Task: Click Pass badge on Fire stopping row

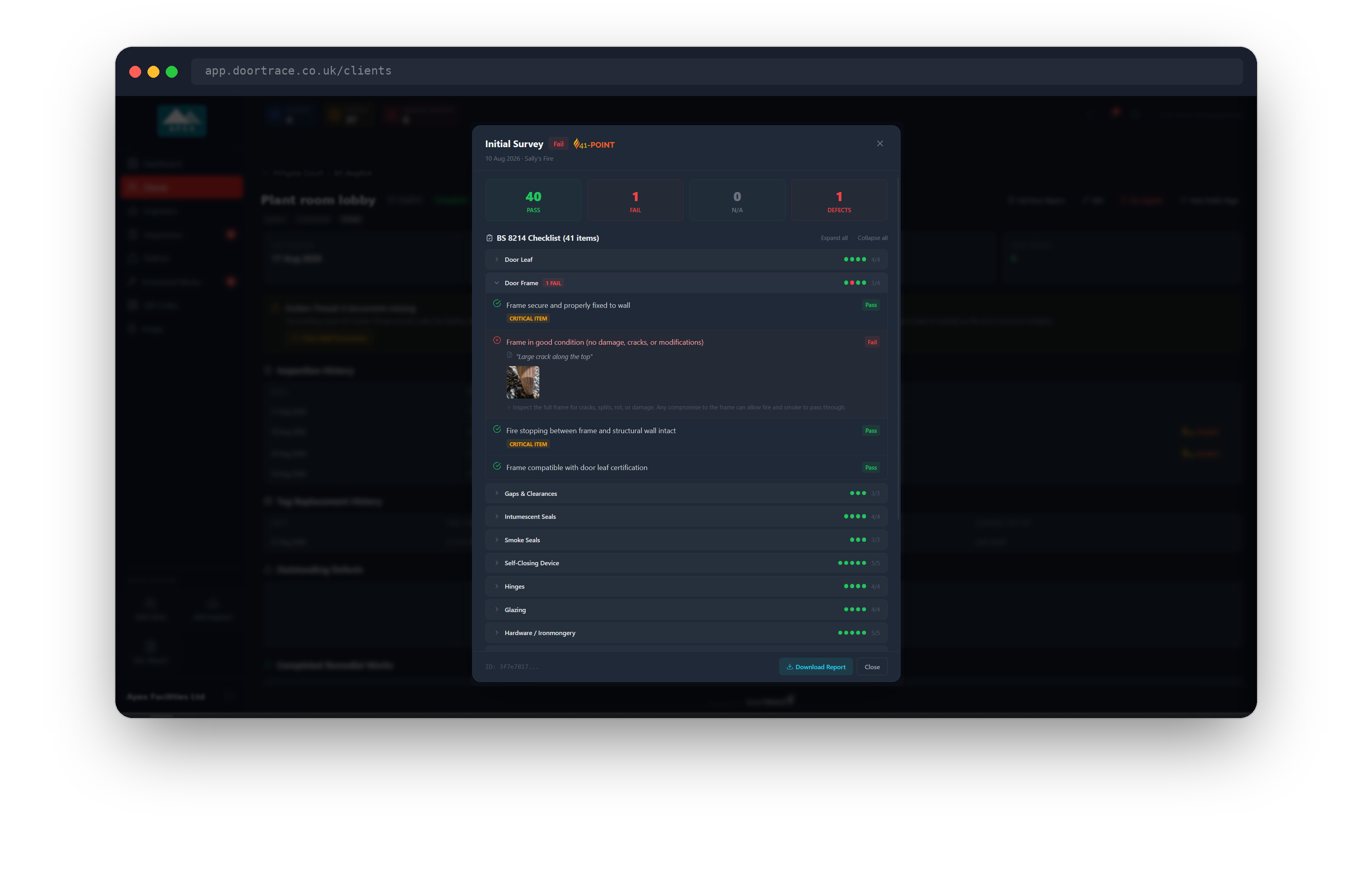Action: click(870, 431)
